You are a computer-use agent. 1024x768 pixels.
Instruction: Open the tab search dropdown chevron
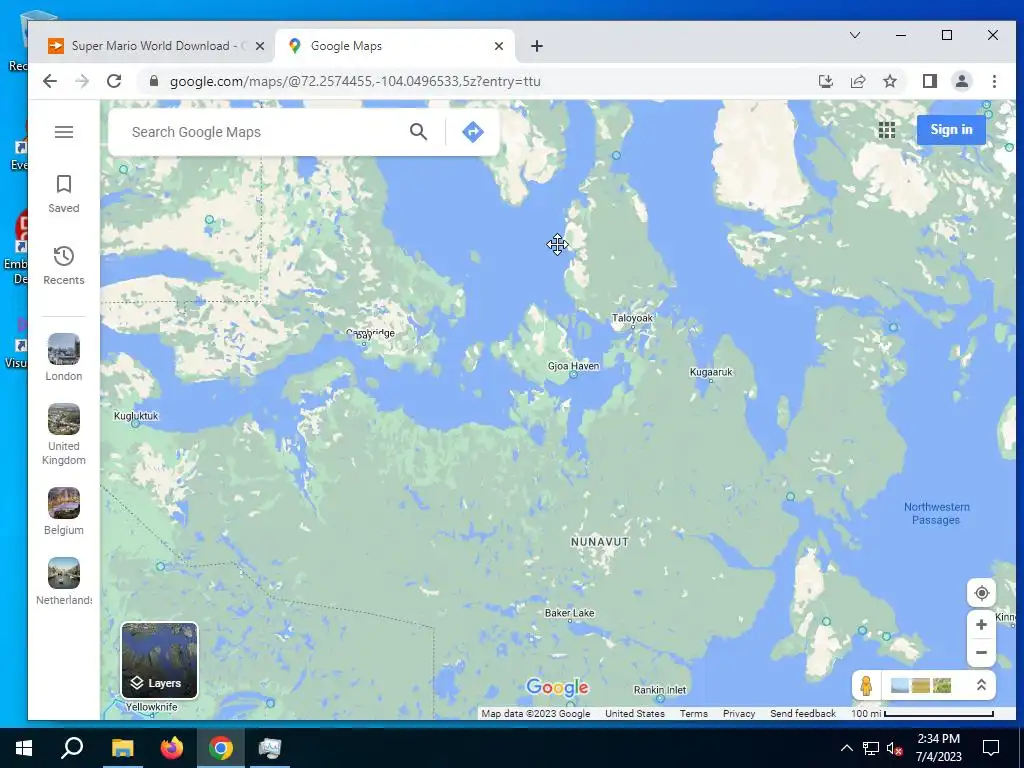854,35
